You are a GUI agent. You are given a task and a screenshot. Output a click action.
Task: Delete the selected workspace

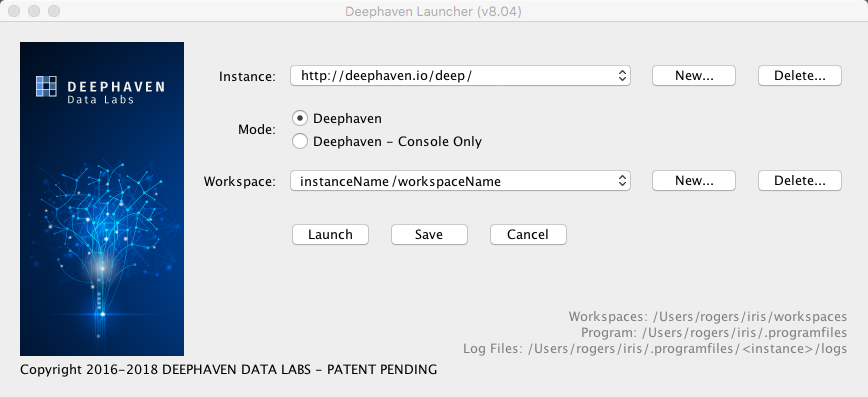pyautogui.click(x=799, y=181)
